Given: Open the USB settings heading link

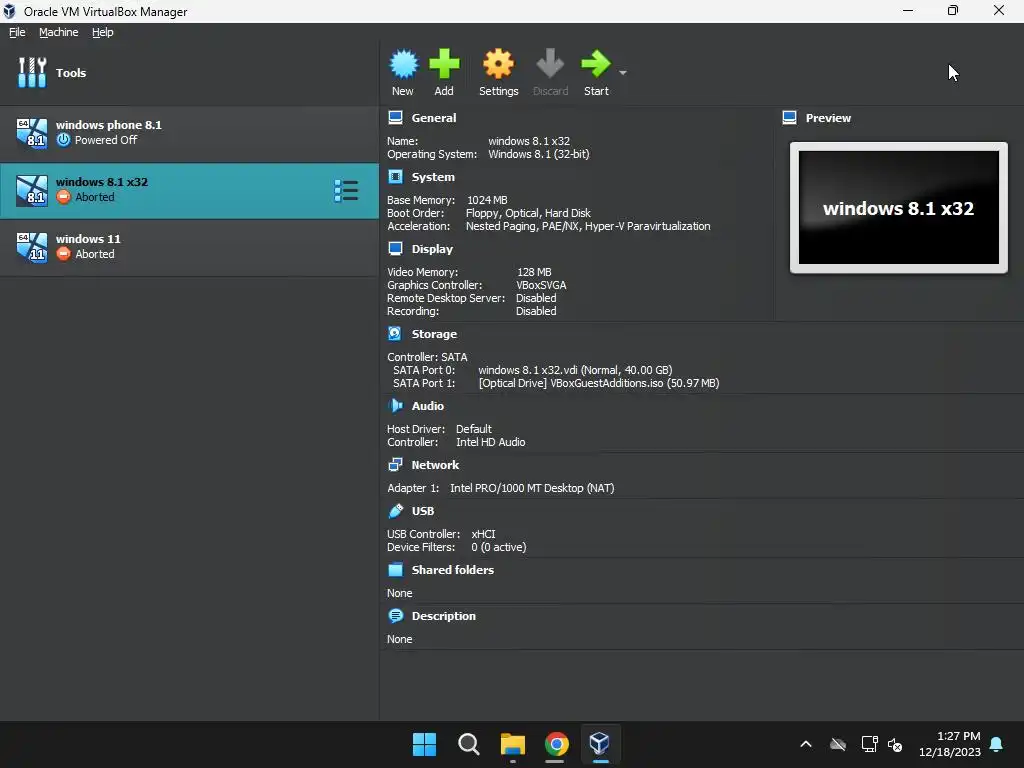Looking at the screenshot, I should click(x=423, y=511).
